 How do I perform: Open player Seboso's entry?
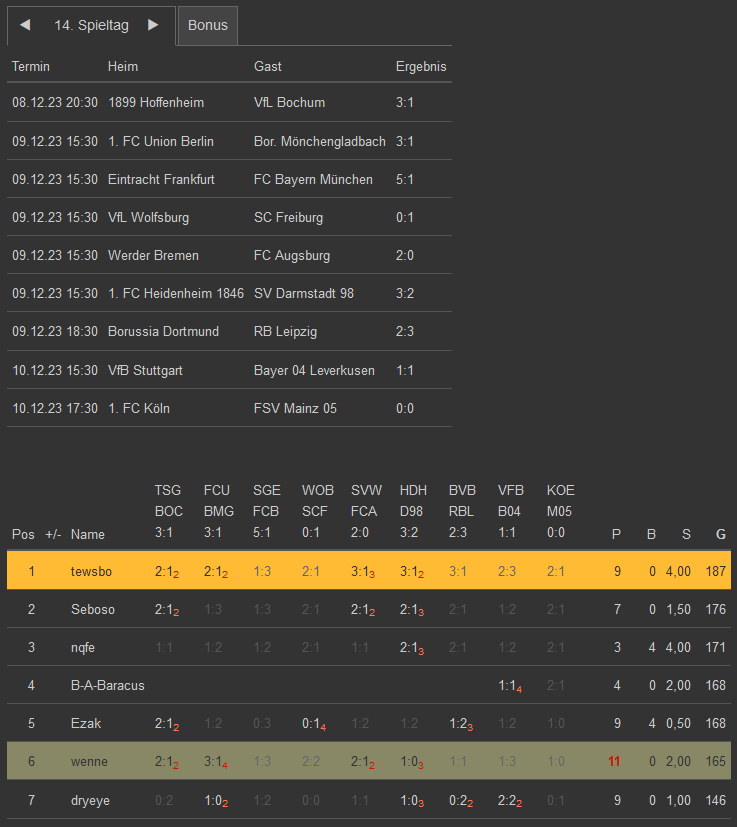92,609
